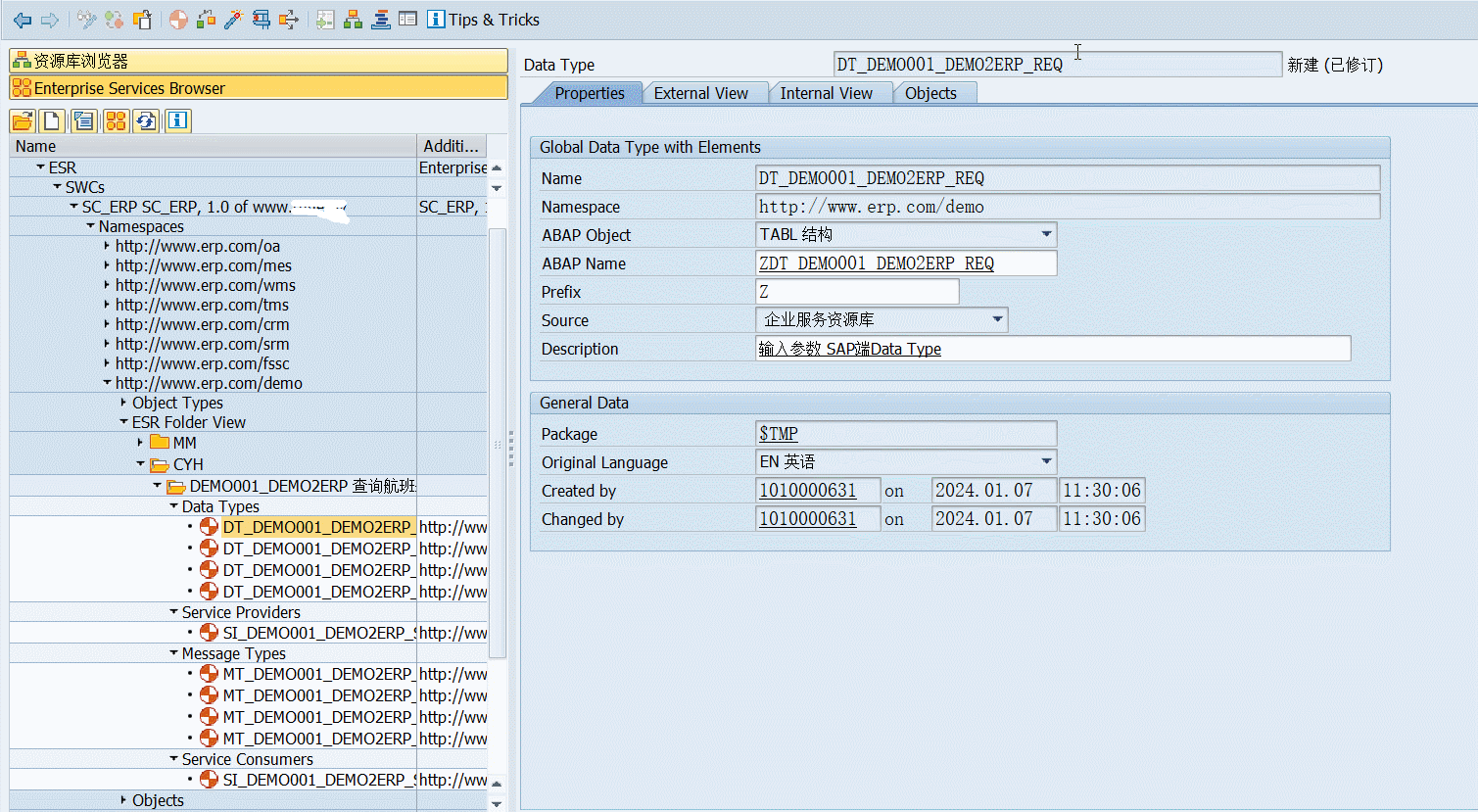Image resolution: width=1478 pixels, height=812 pixels.
Task: Click the orange square with arrow icon
Action: pyautogui.click(x=289, y=20)
